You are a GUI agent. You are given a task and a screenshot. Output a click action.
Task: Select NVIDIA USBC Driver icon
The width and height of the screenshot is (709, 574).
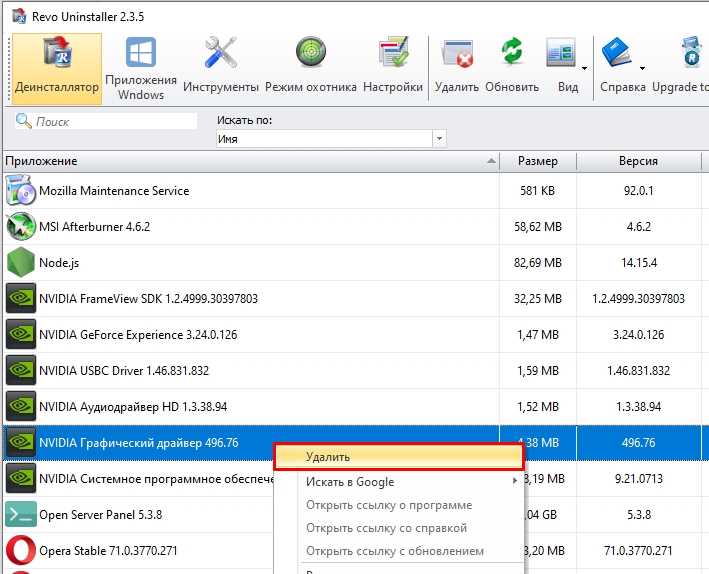point(21,370)
